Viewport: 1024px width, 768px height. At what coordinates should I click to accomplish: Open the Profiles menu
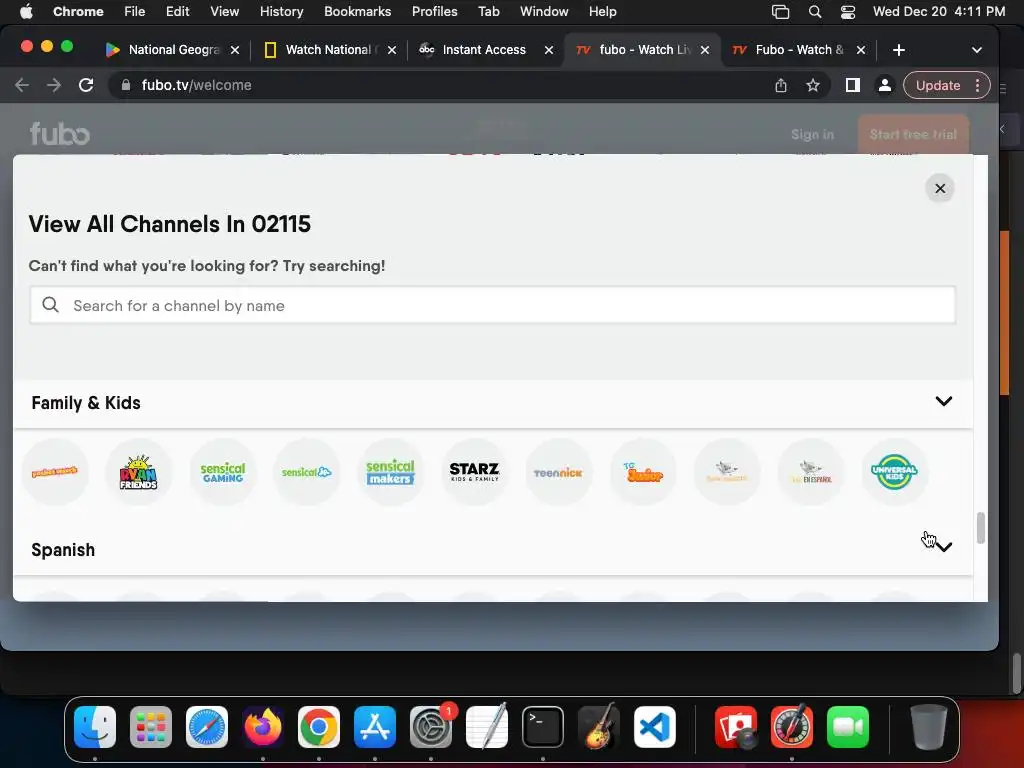[434, 11]
